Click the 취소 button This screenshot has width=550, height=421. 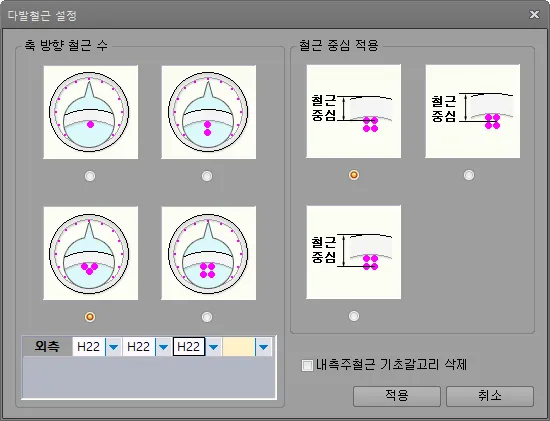tap(490, 396)
